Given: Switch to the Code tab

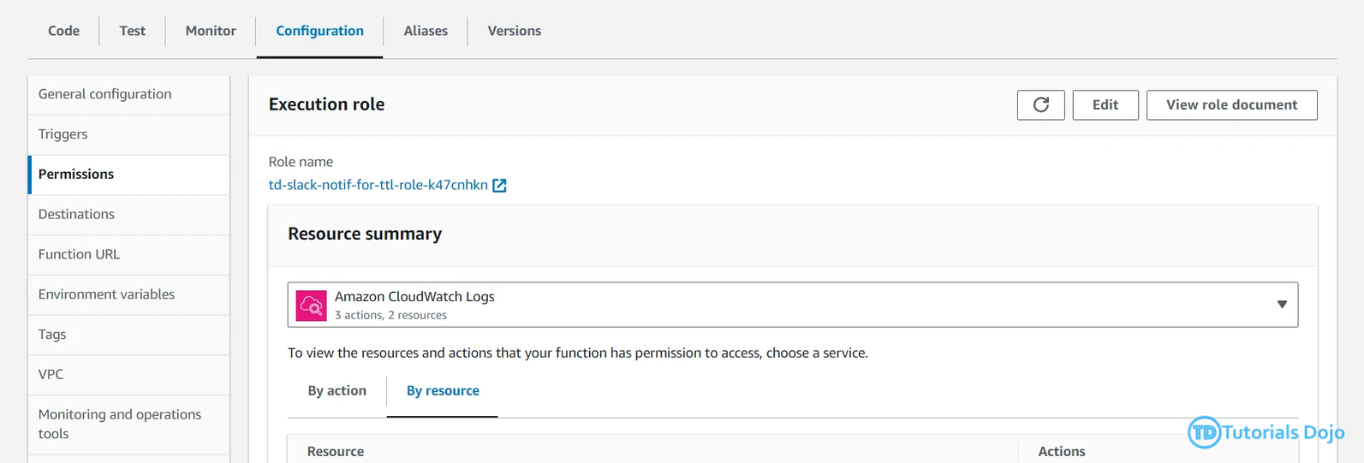Looking at the screenshot, I should [64, 31].
